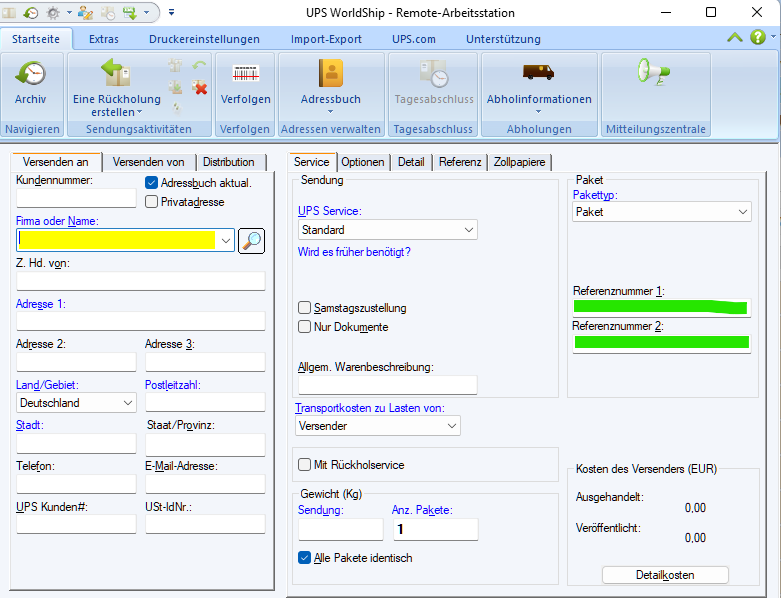Open the customize quick-access toolbar arrow
Viewport: 781px width, 598px height.
click(171, 12)
